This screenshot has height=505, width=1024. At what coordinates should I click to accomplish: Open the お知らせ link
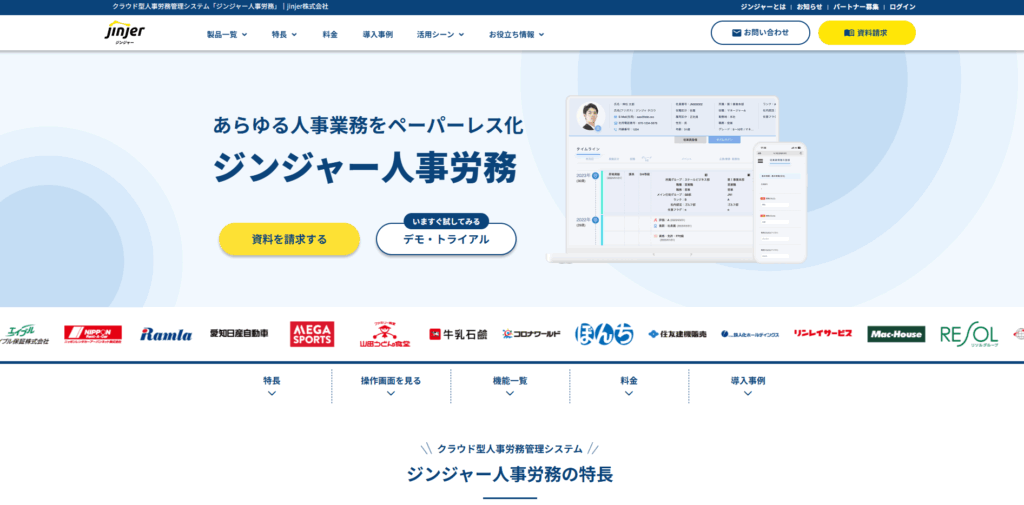coord(809,7)
